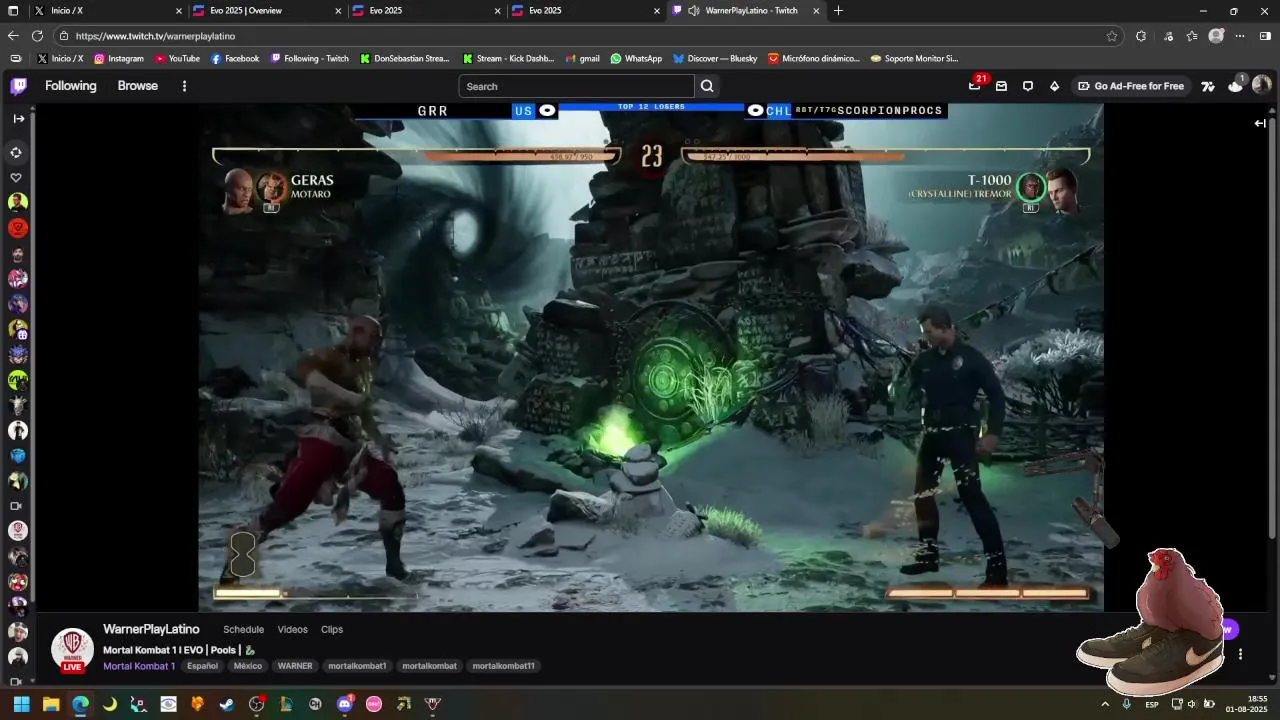Open the tab actions menu icon
The image size is (1280, 720).
[13, 11]
